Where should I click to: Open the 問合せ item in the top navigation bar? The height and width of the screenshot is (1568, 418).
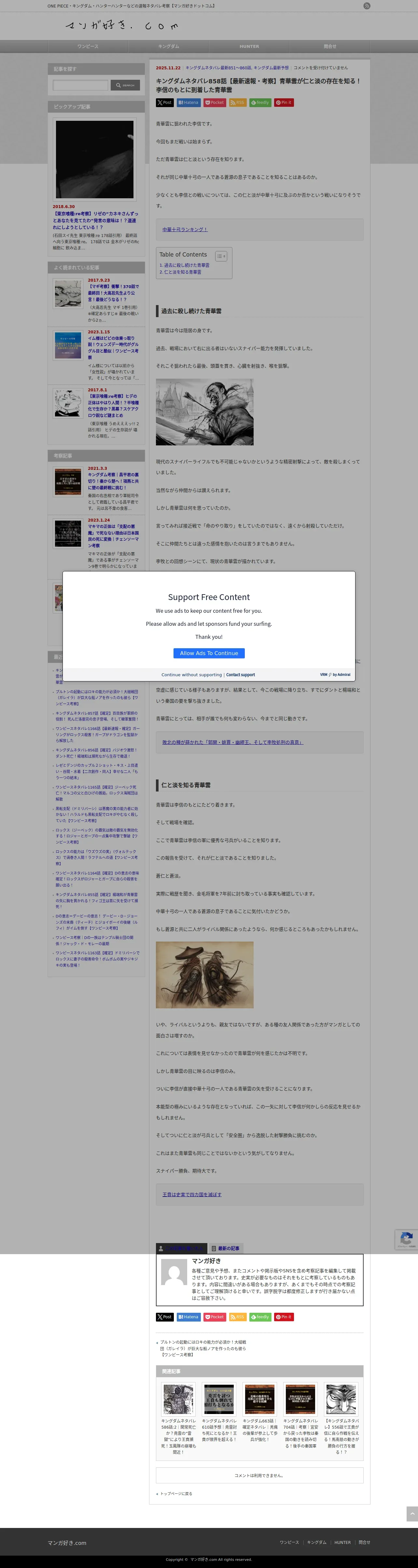tap(330, 46)
